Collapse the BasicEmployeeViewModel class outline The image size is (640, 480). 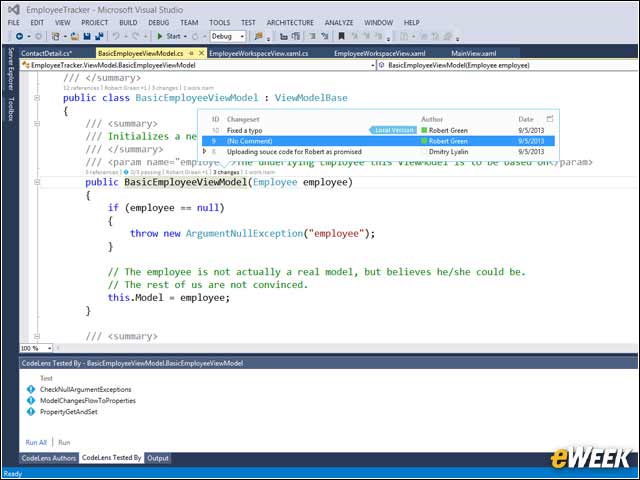pos(37,98)
